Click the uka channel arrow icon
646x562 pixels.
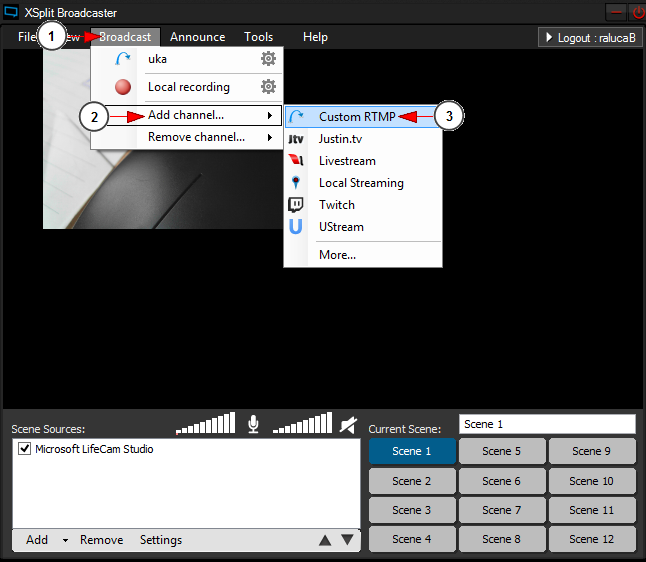point(123,59)
